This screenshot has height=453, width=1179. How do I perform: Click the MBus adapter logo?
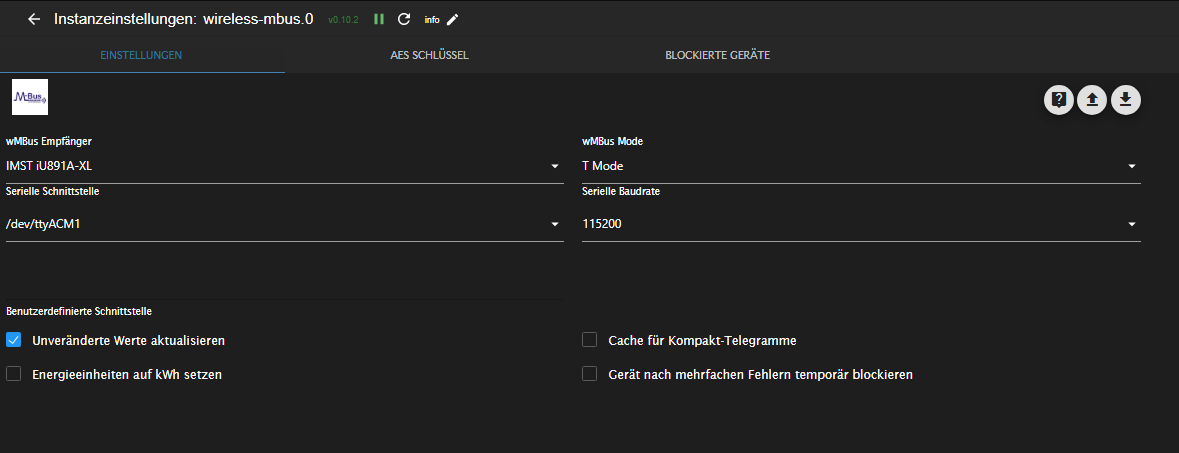coord(30,97)
